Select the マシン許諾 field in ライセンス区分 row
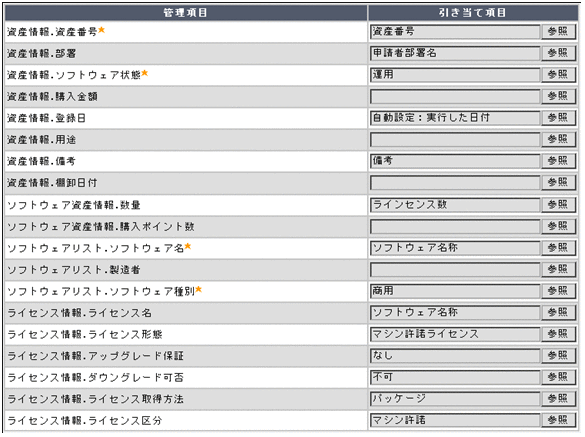The width and height of the screenshot is (585, 437). [455, 421]
